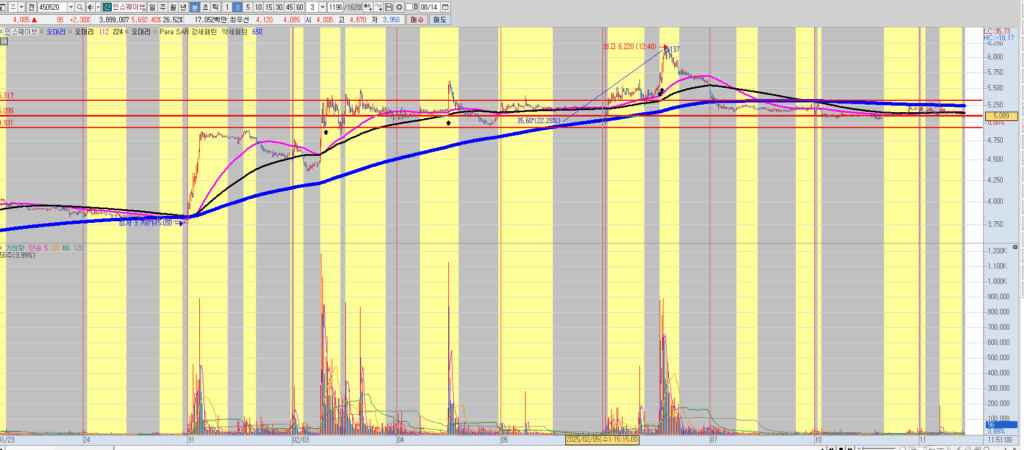
Task: Select the 초 (second) chart period
Action: click(205, 7)
